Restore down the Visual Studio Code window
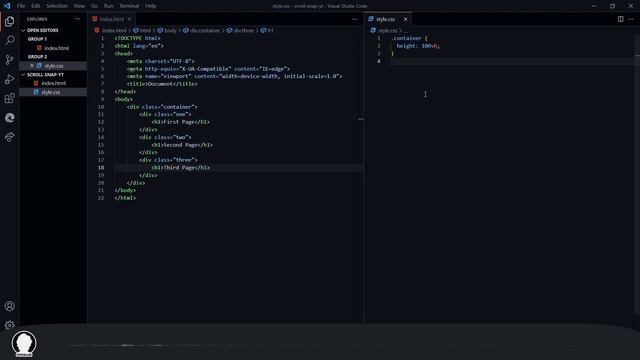This screenshot has height=360, width=640. coord(612,6)
